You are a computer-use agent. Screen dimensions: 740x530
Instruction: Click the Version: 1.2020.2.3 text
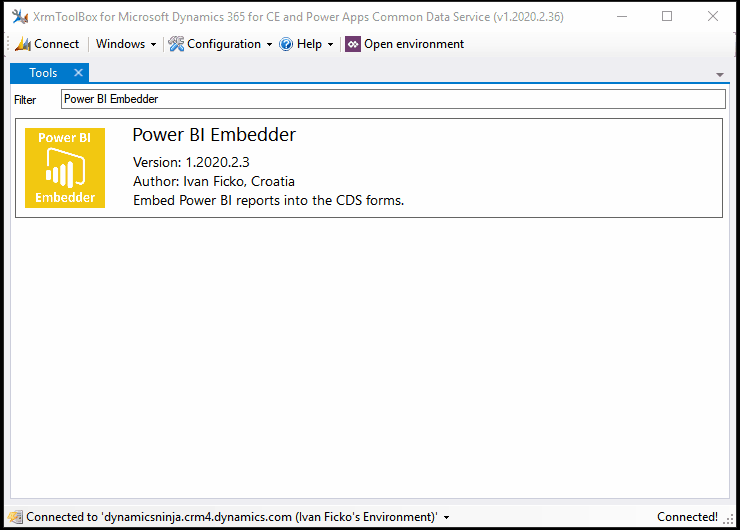(x=191, y=162)
